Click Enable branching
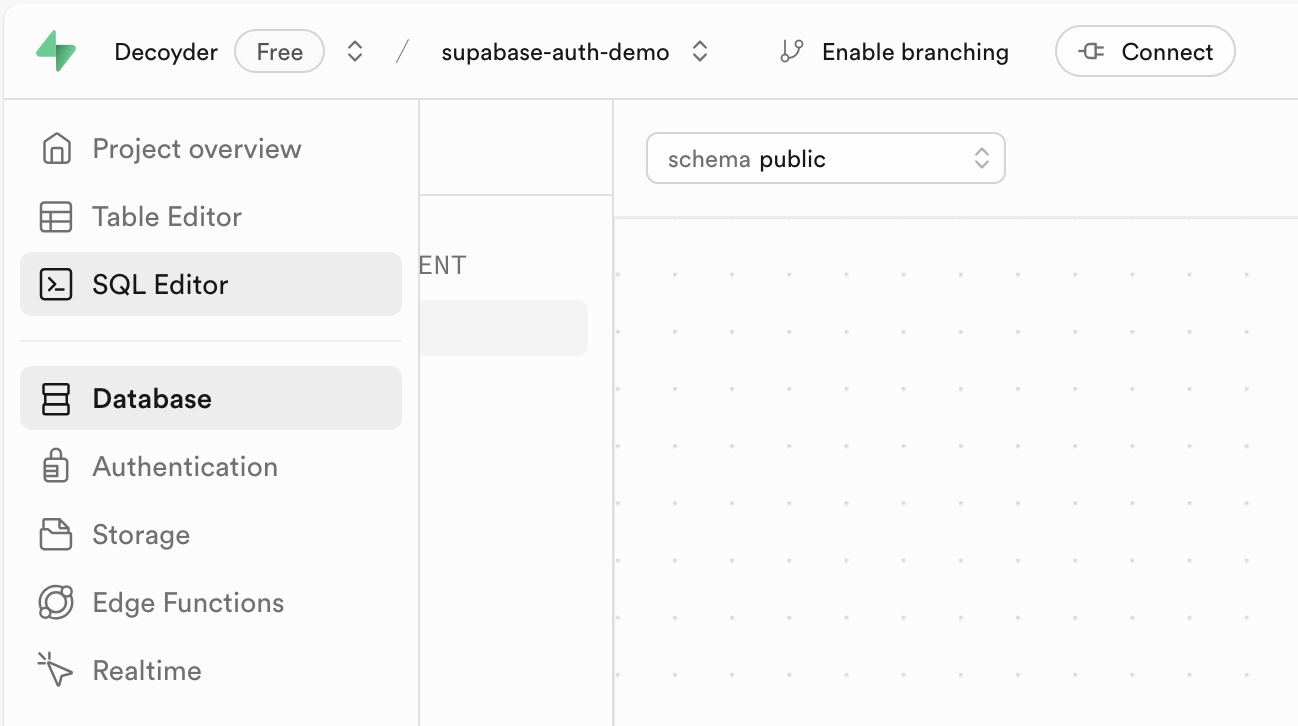 pos(894,52)
